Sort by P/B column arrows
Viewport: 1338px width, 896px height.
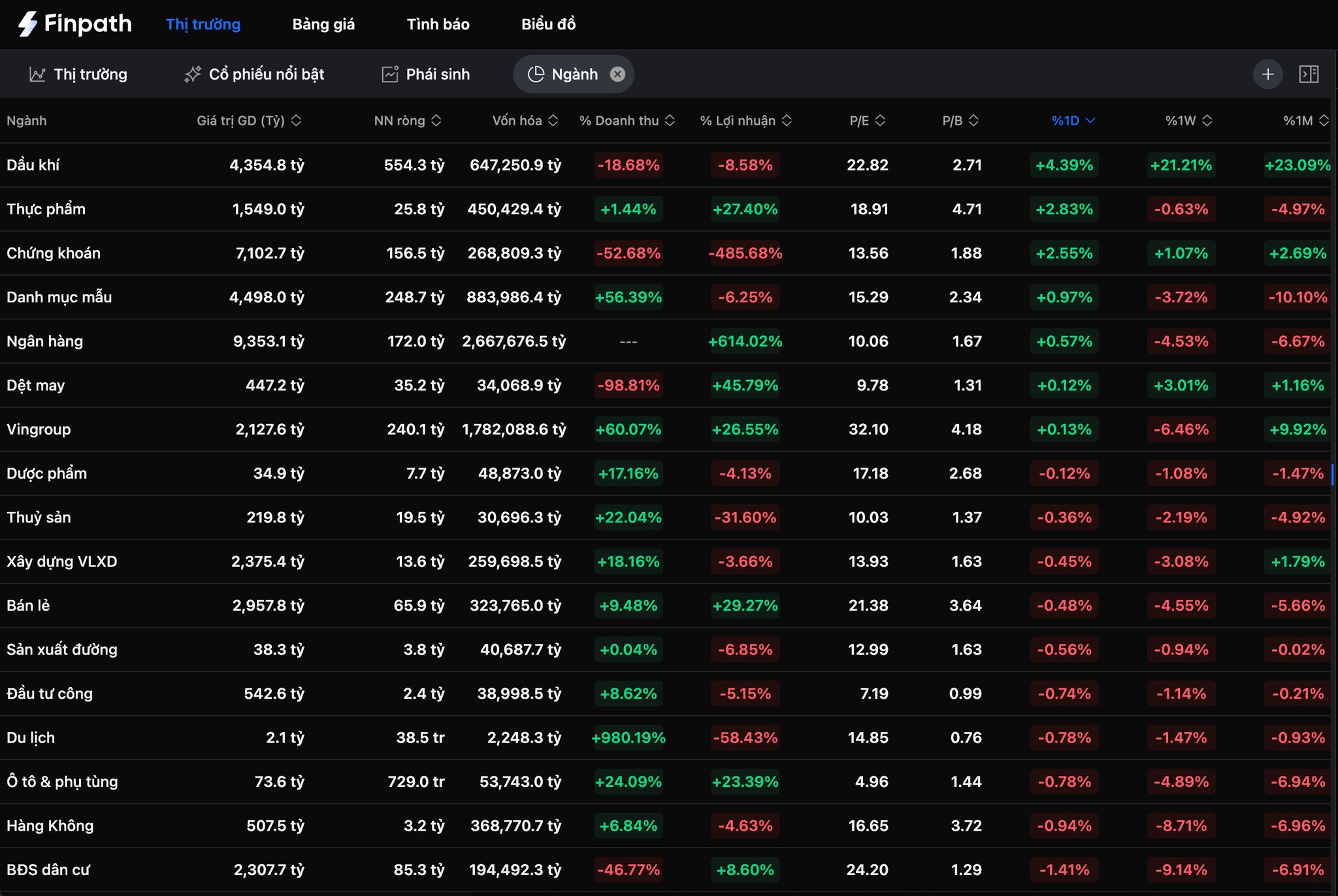973,121
